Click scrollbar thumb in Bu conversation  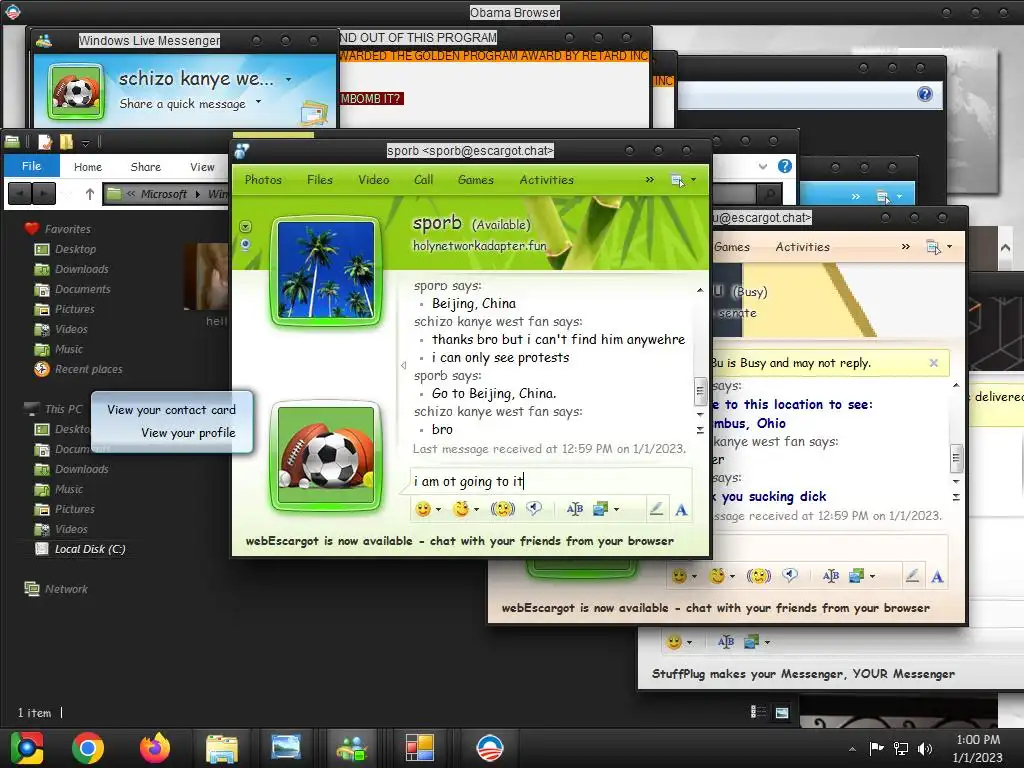956,458
